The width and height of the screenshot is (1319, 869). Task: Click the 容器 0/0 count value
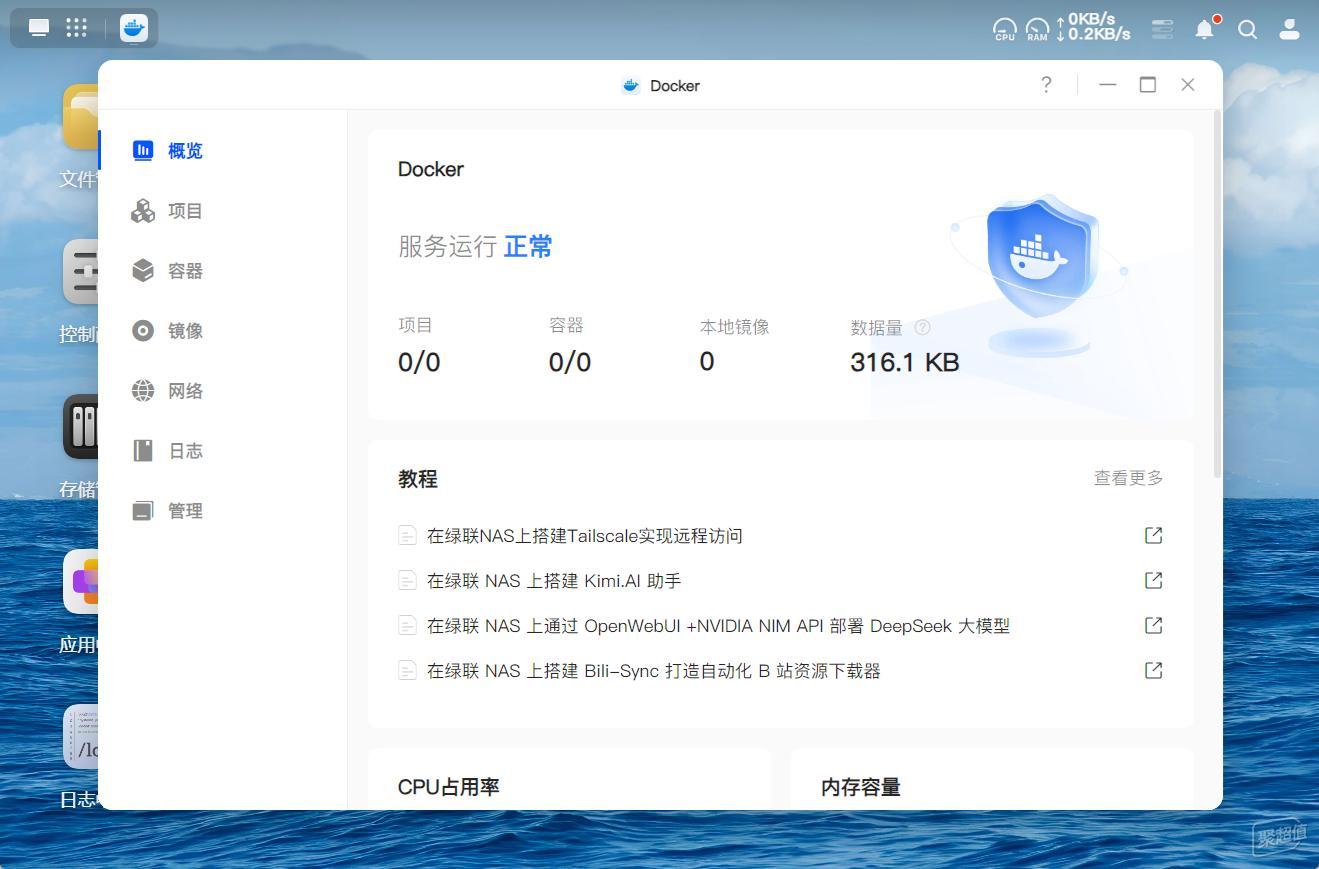[570, 362]
